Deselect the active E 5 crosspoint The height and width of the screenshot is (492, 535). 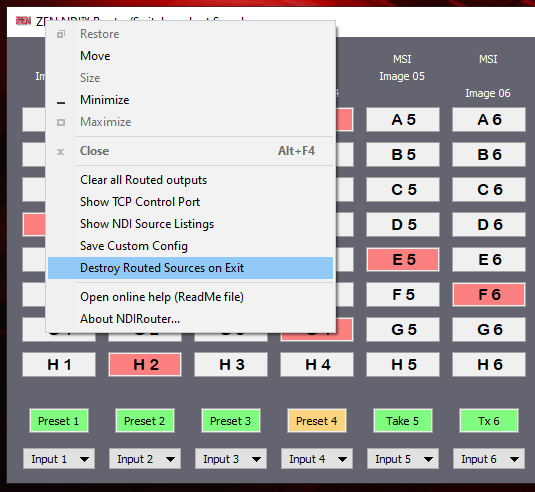pyautogui.click(x=403, y=260)
